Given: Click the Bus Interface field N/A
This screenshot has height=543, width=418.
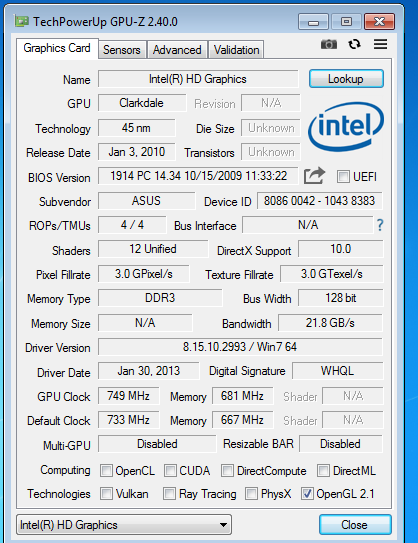Looking at the screenshot, I should pos(308,225).
